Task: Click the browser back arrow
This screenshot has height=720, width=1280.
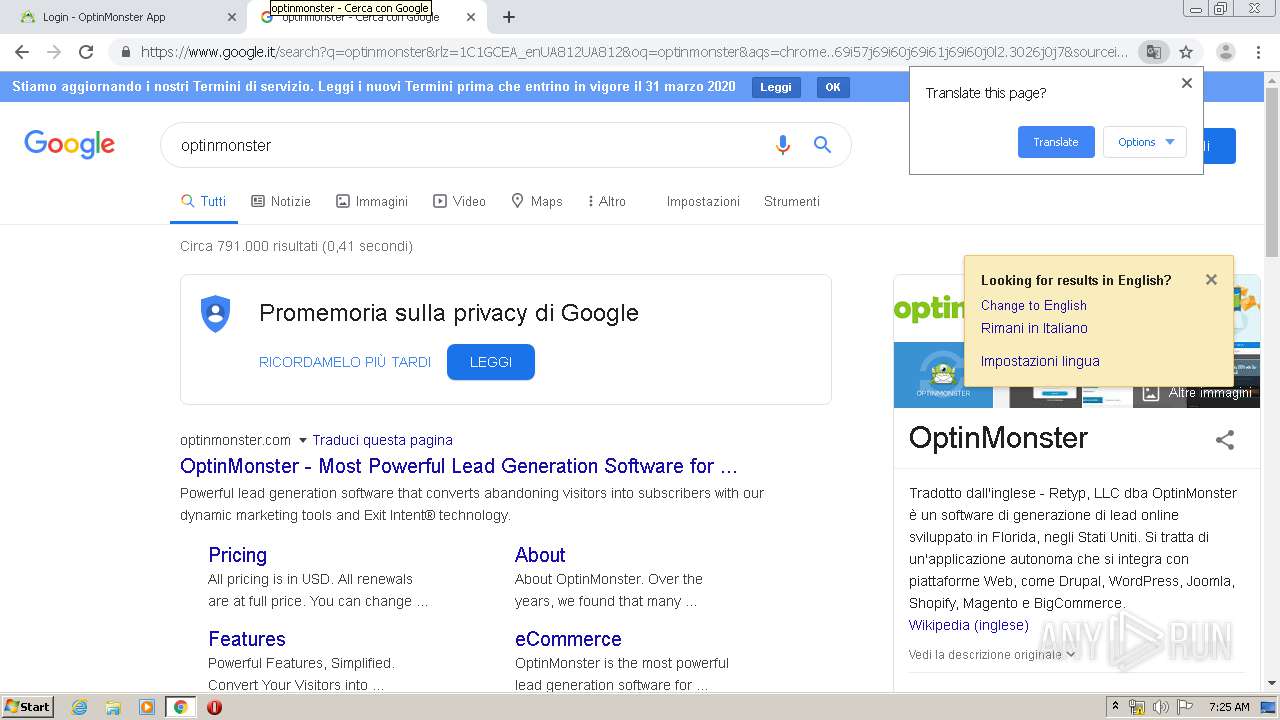Action: (22, 52)
